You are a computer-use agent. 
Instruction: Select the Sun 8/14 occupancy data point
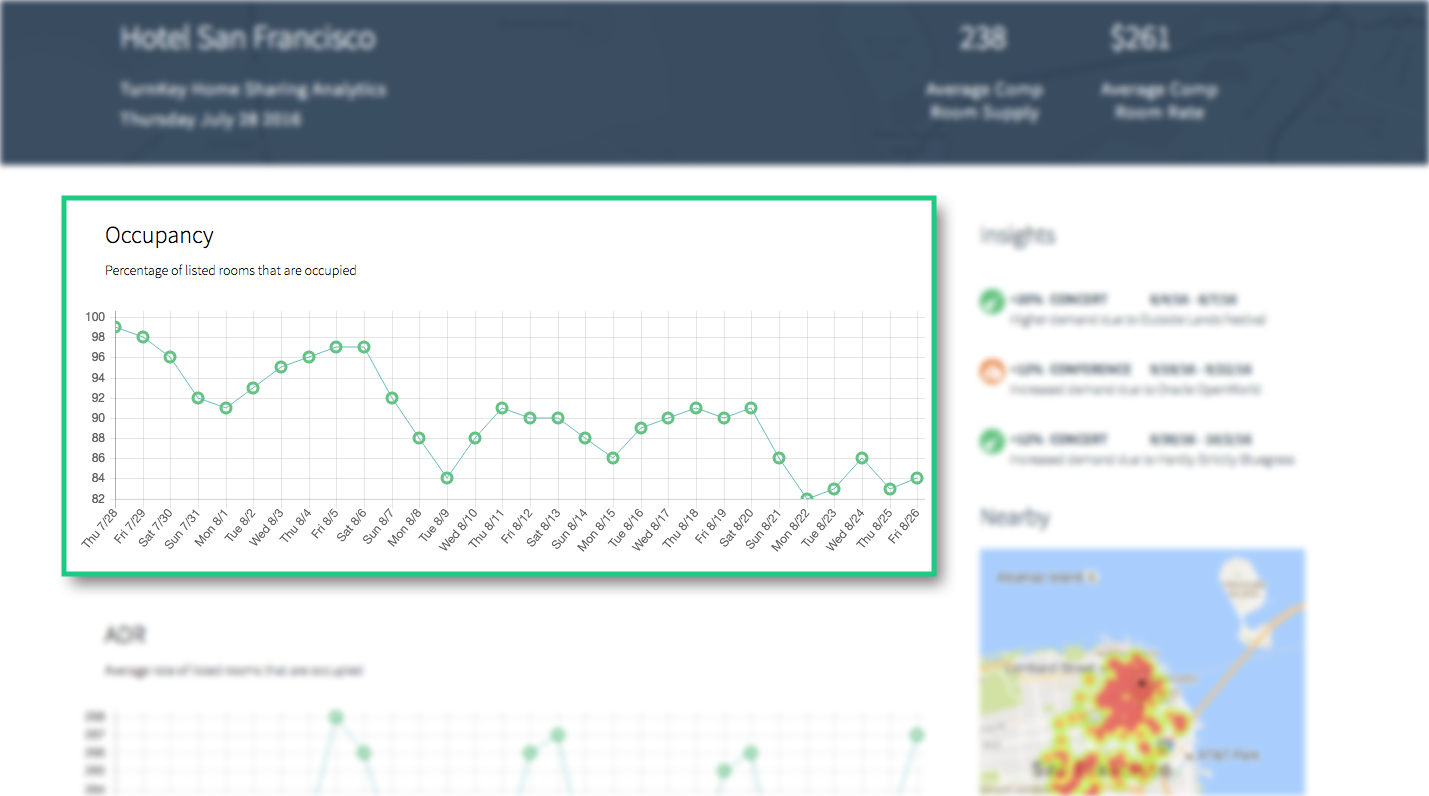point(585,438)
